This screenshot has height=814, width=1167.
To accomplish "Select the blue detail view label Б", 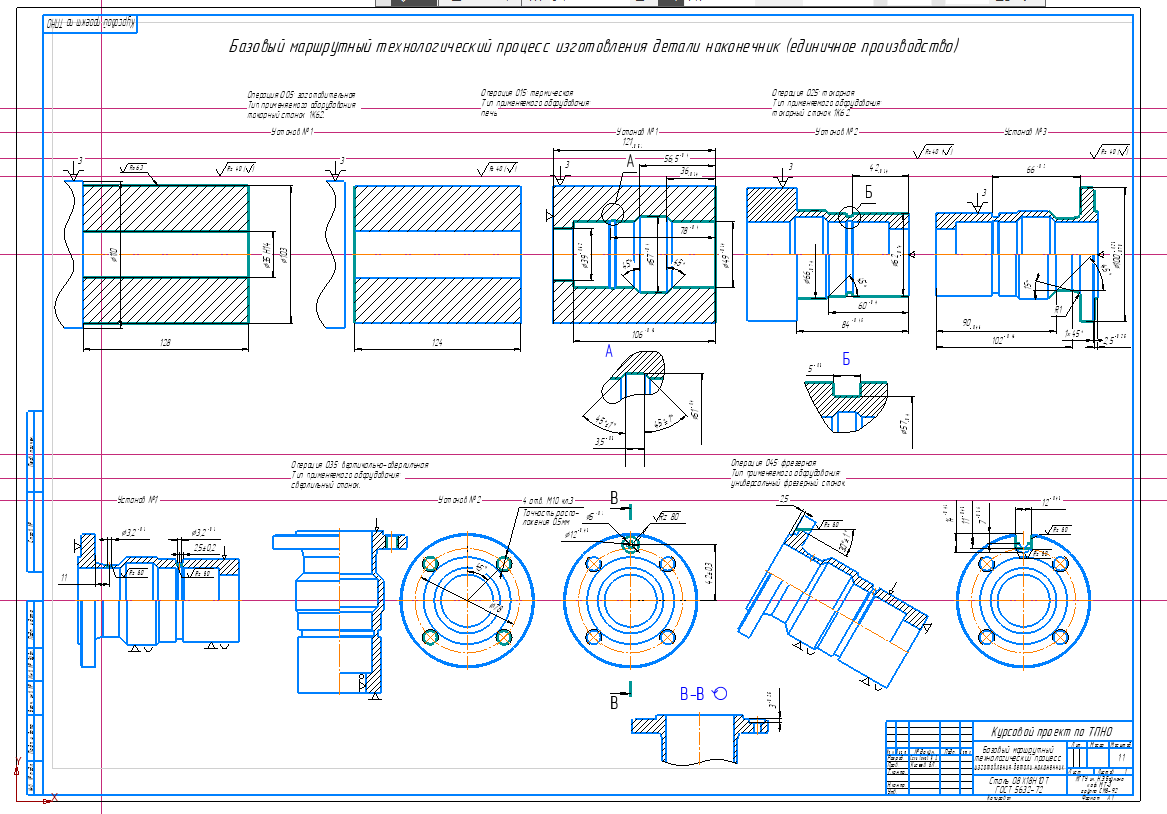I will point(846,357).
